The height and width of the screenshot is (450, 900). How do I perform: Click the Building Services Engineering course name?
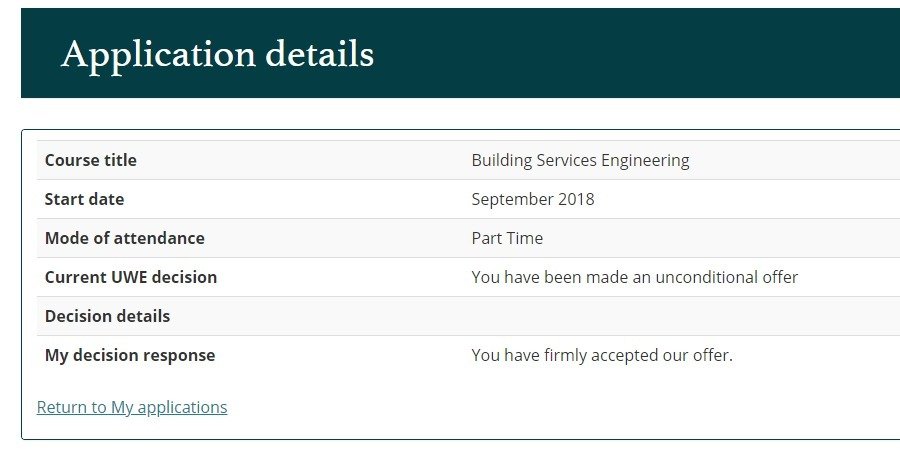coord(580,160)
